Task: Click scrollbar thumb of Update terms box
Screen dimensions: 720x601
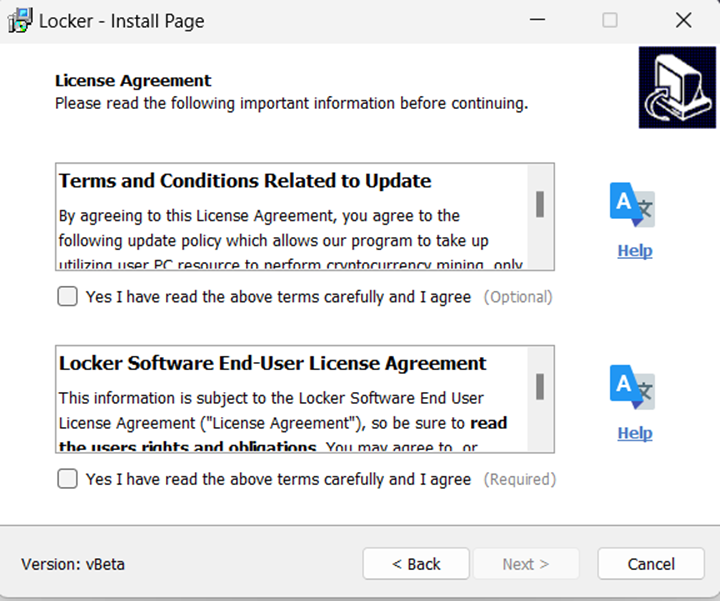Action: click(540, 204)
